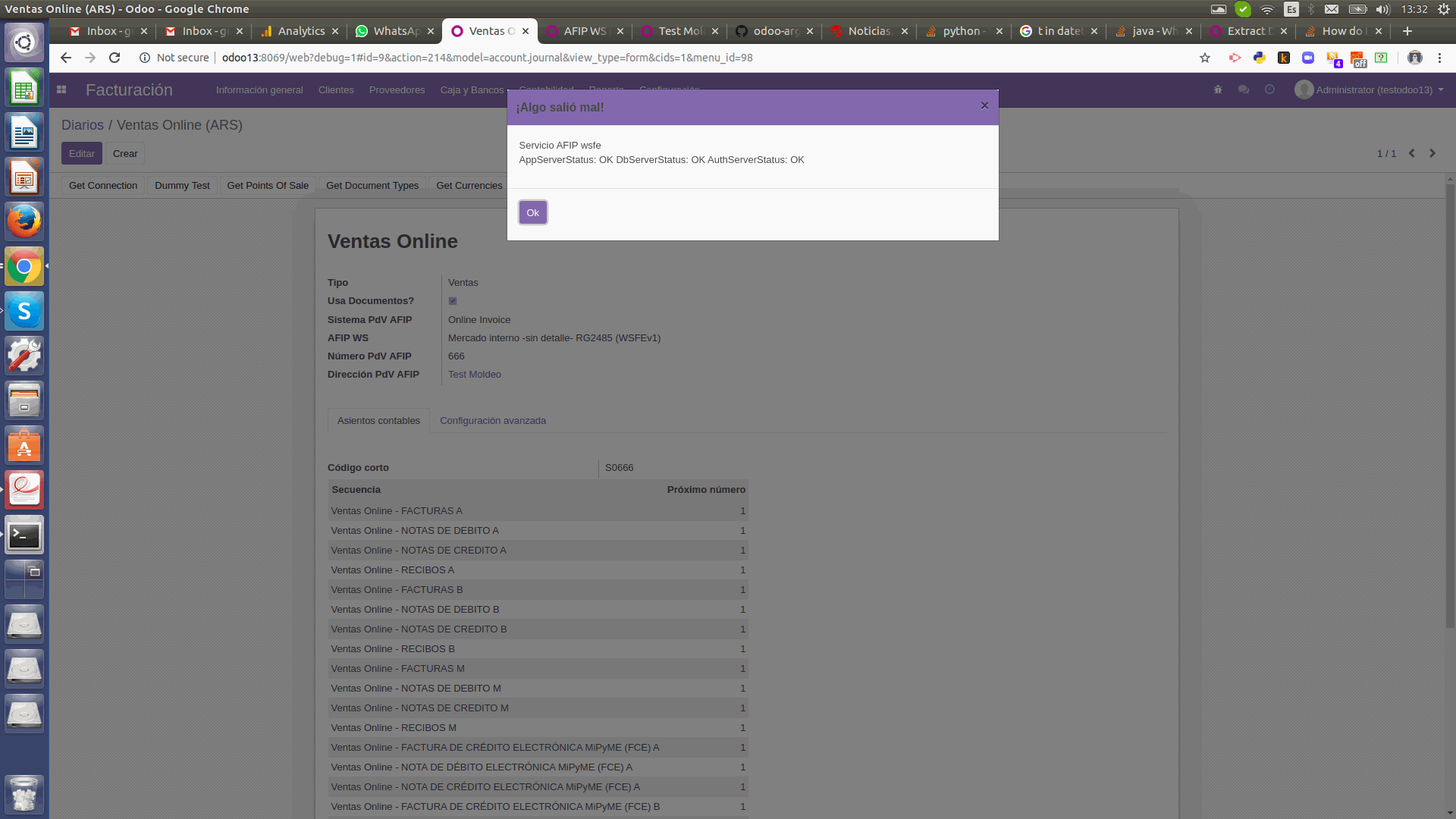Image resolution: width=1456 pixels, height=819 pixels.
Task: Open the Caja y Bancos menu
Action: tap(472, 89)
